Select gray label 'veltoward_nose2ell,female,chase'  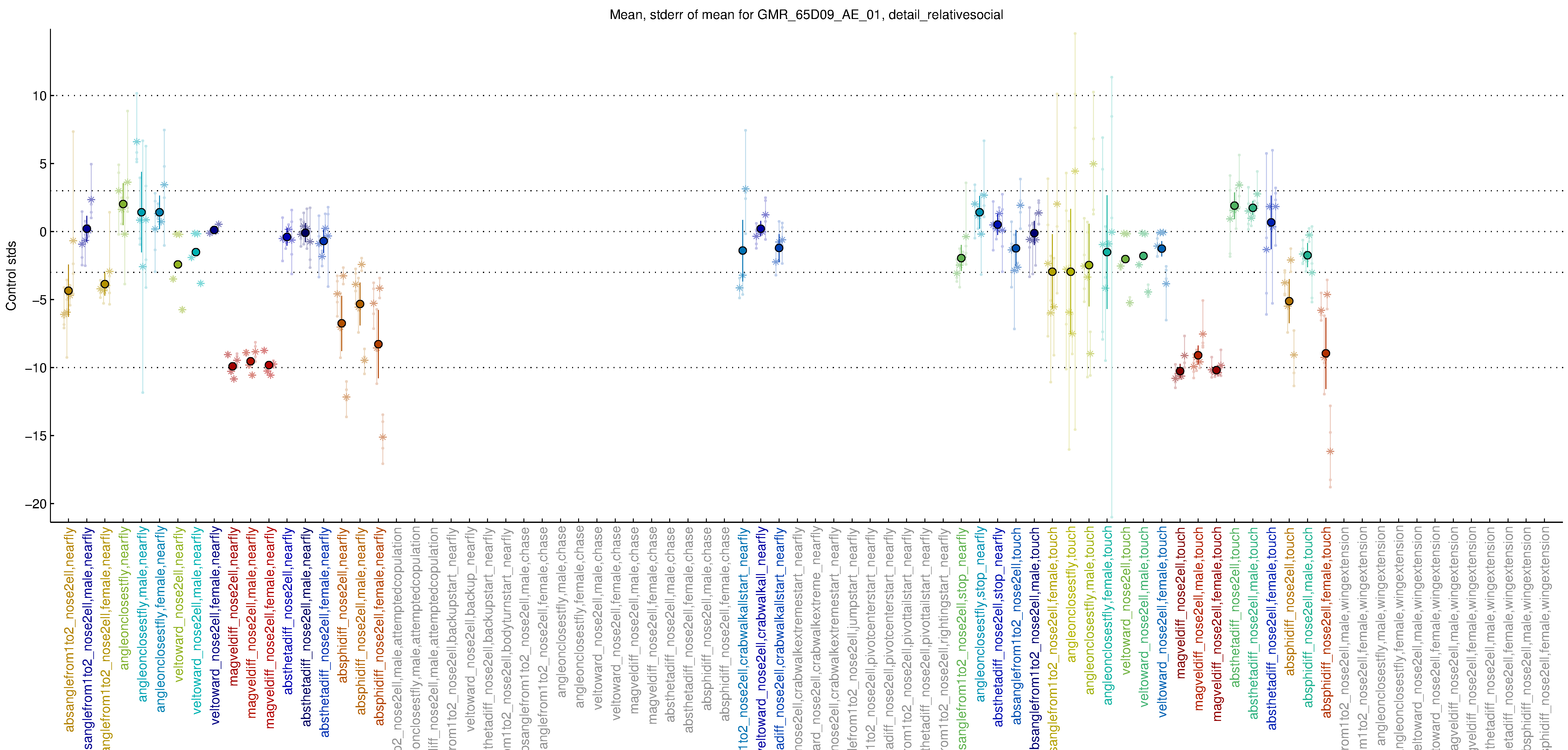tap(616, 624)
